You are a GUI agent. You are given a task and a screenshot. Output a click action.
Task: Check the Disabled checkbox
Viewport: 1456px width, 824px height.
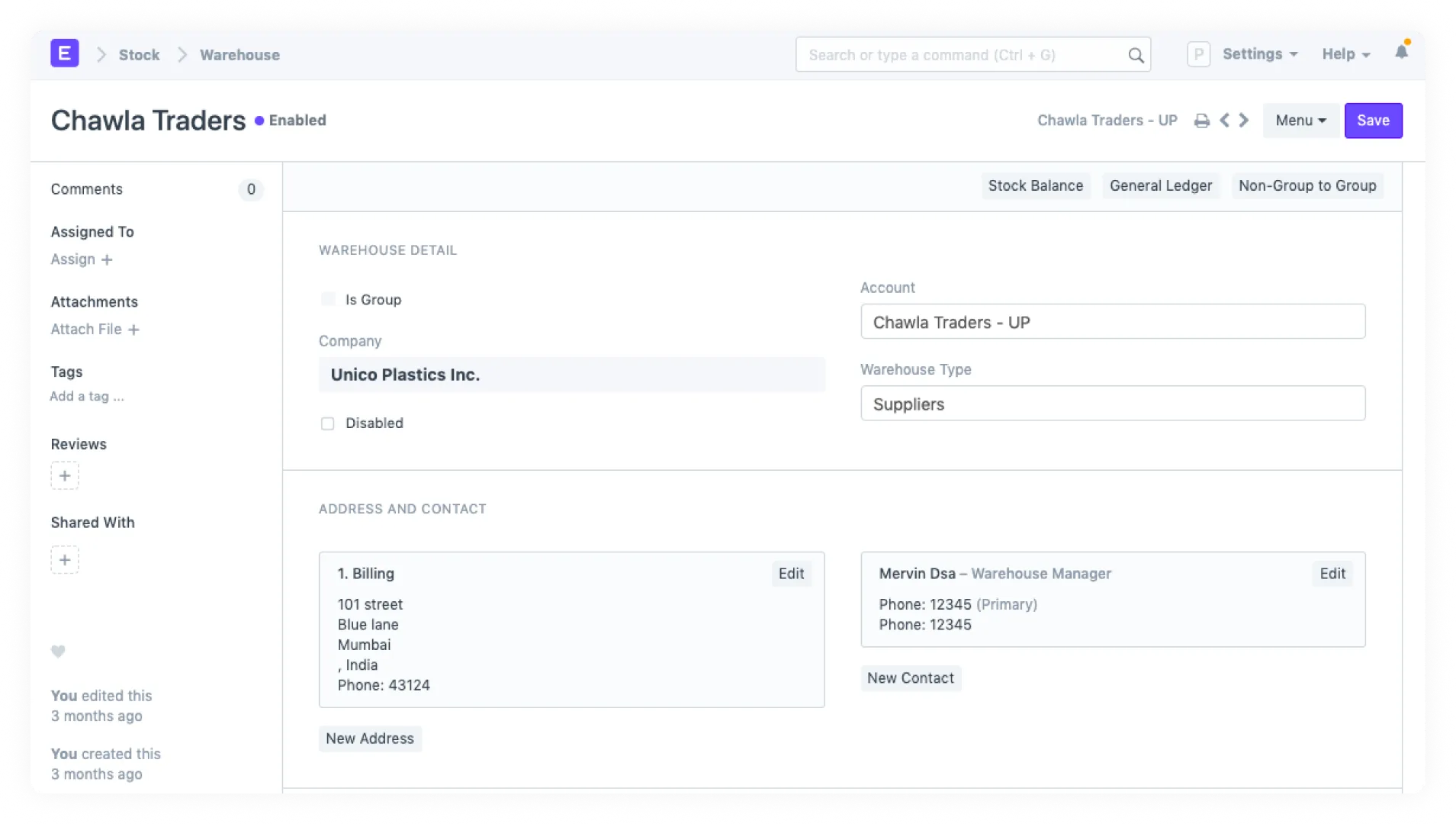328,423
